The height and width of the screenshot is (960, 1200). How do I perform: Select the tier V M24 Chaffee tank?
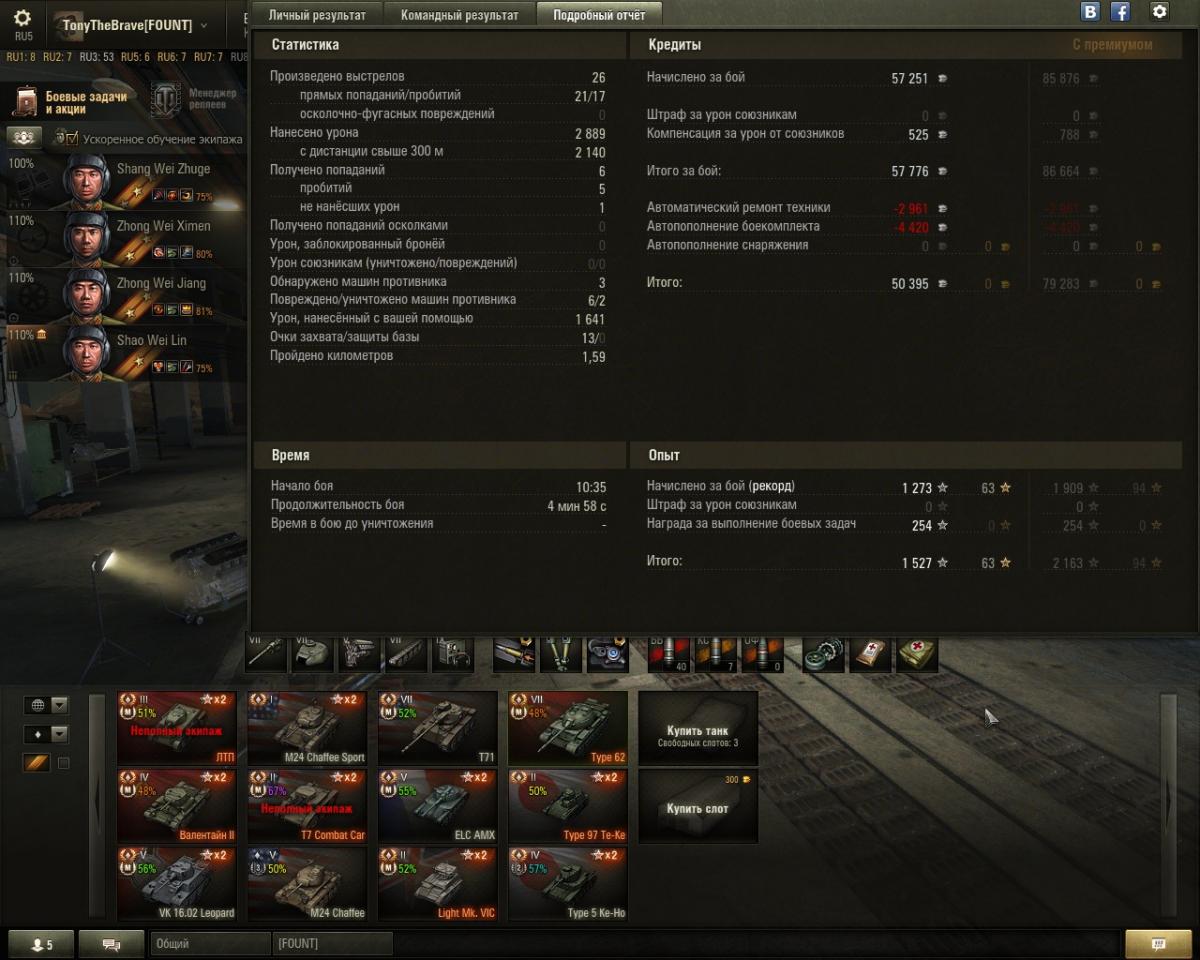pos(307,884)
